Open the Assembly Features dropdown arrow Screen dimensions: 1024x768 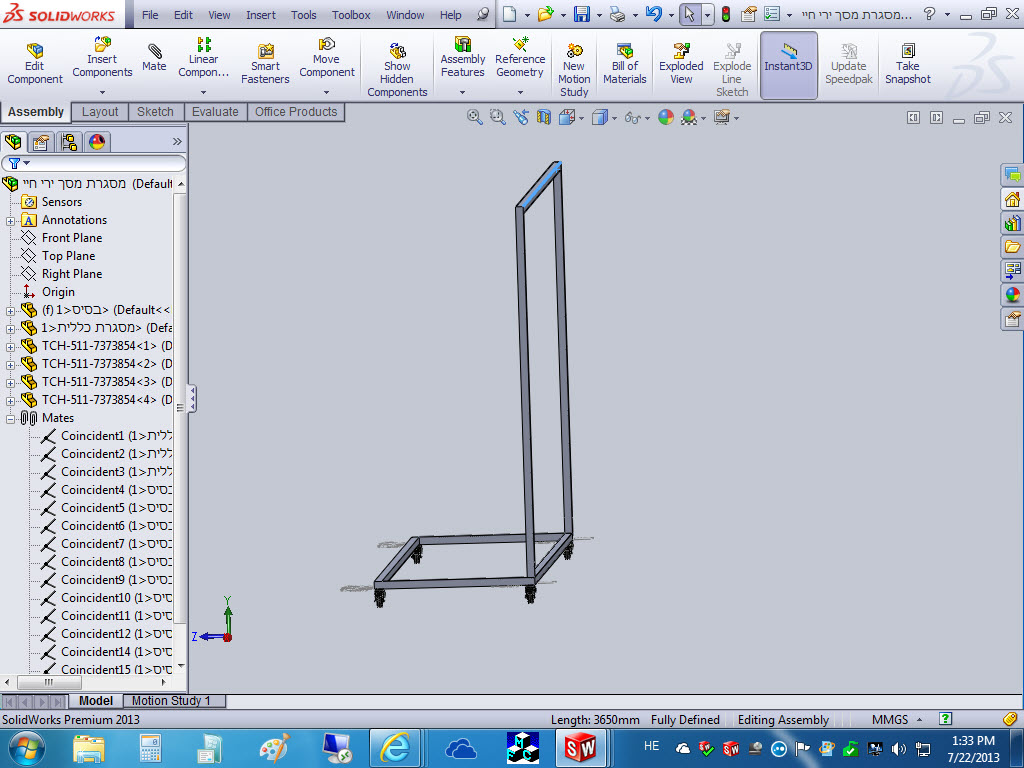pyautogui.click(x=462, y=93)
